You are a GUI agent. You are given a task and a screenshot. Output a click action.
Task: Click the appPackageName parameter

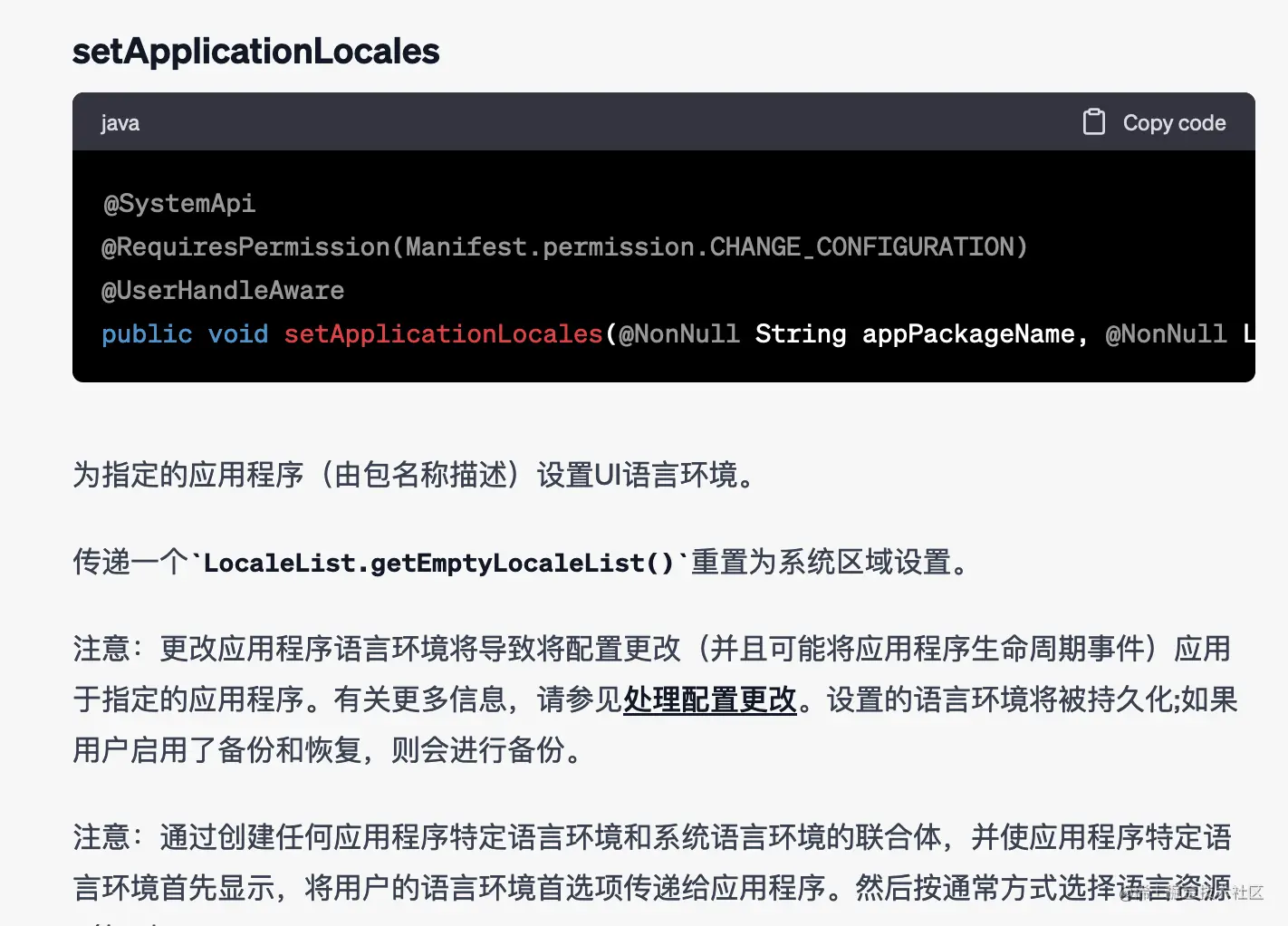click(968, 334)
